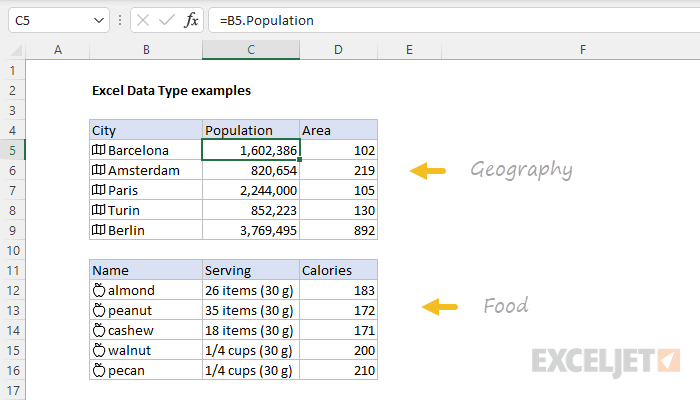Viewport: 700px width, 400px height.
Task: Select walnut's '1/4 cups (30 g)' cell
Action: [x=251, y=350]
